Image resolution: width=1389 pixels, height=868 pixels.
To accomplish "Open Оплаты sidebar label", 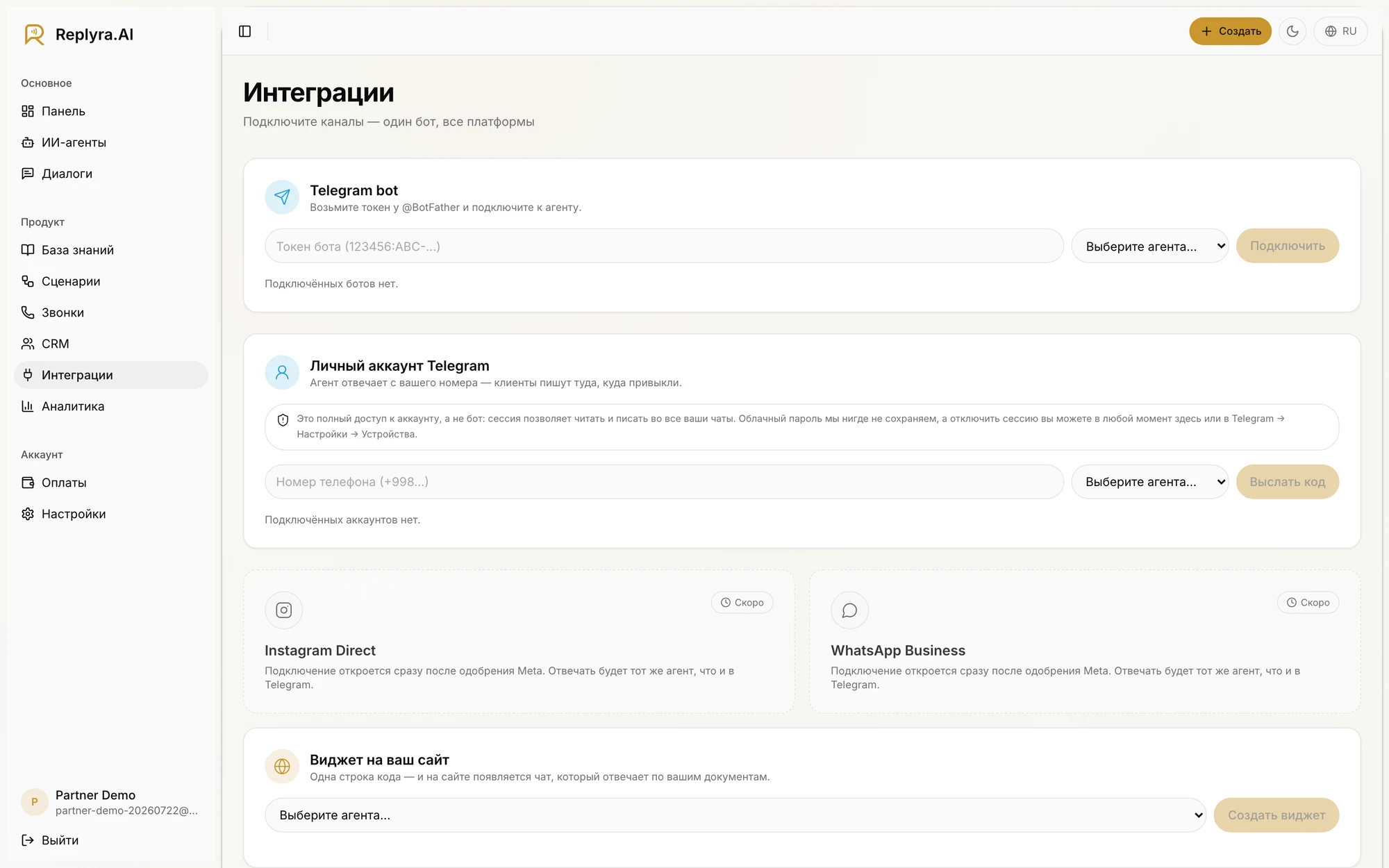I will tap(64, 483).
